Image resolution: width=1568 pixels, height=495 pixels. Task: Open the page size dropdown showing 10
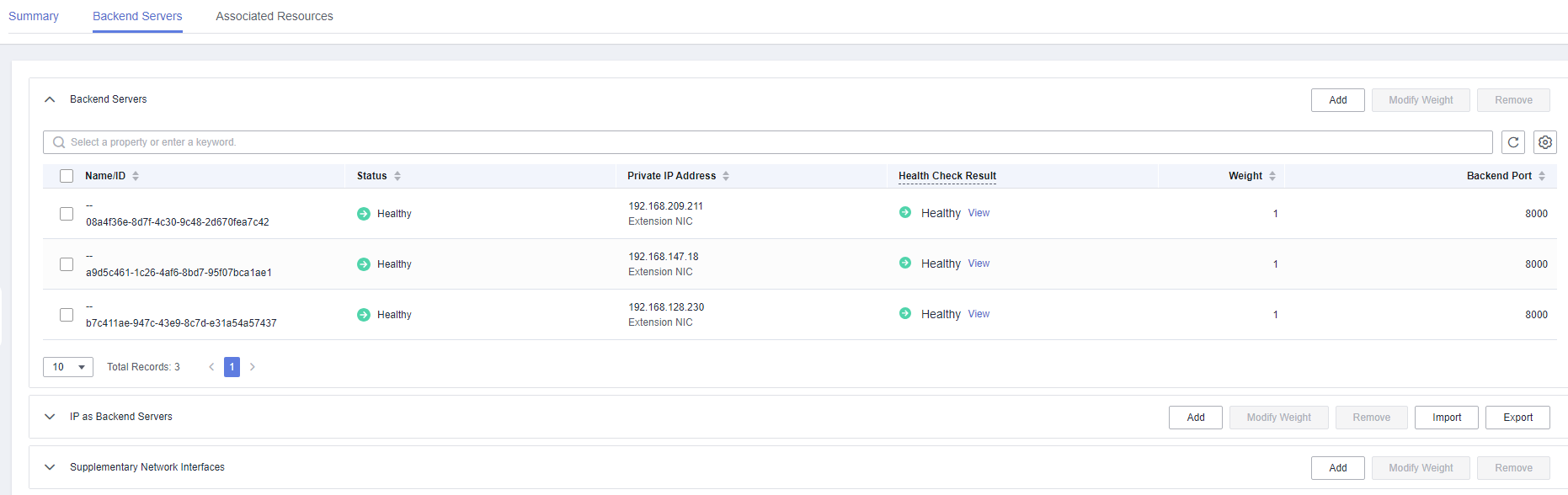point(68,367)
